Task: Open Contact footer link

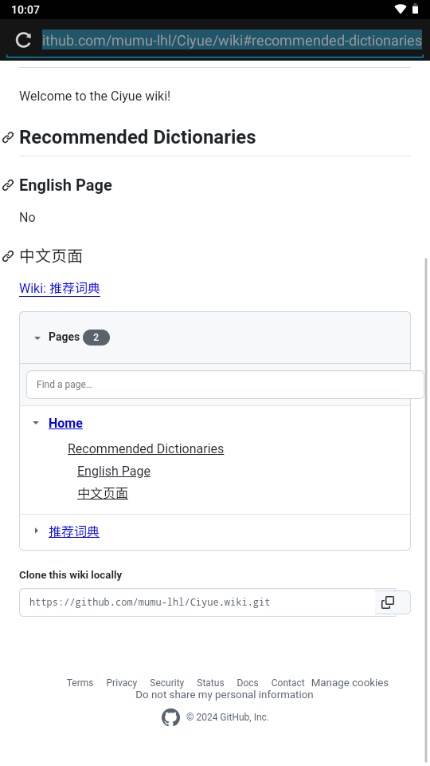Action: pos(288,682)
